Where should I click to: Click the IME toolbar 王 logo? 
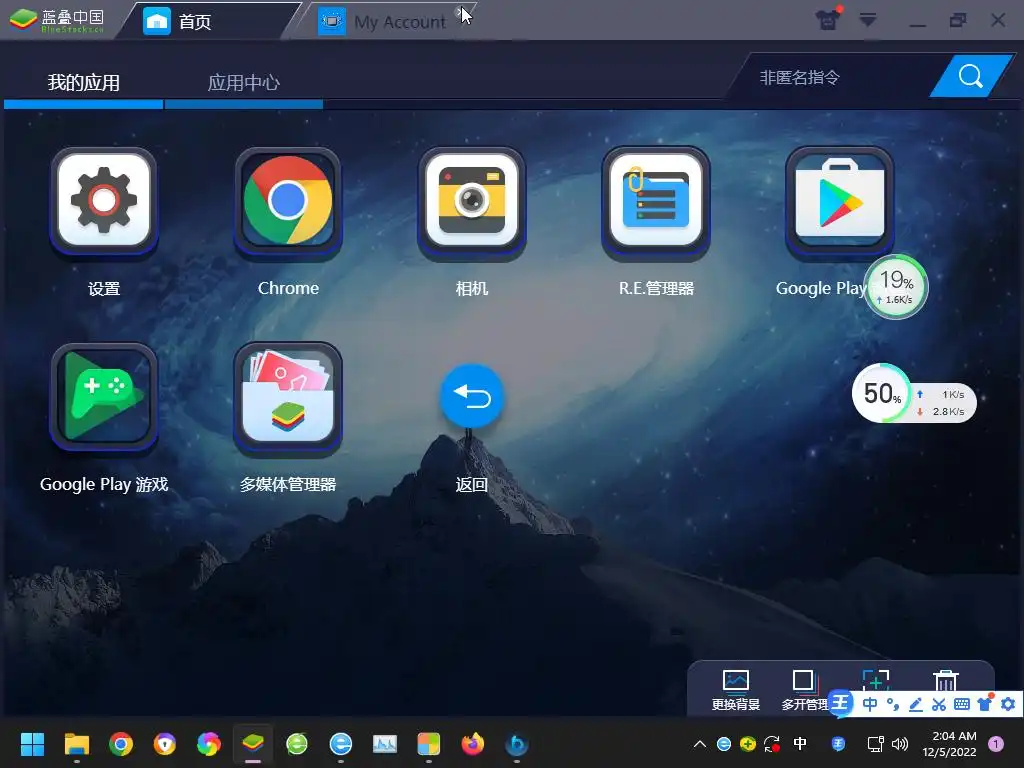point(841,704)
